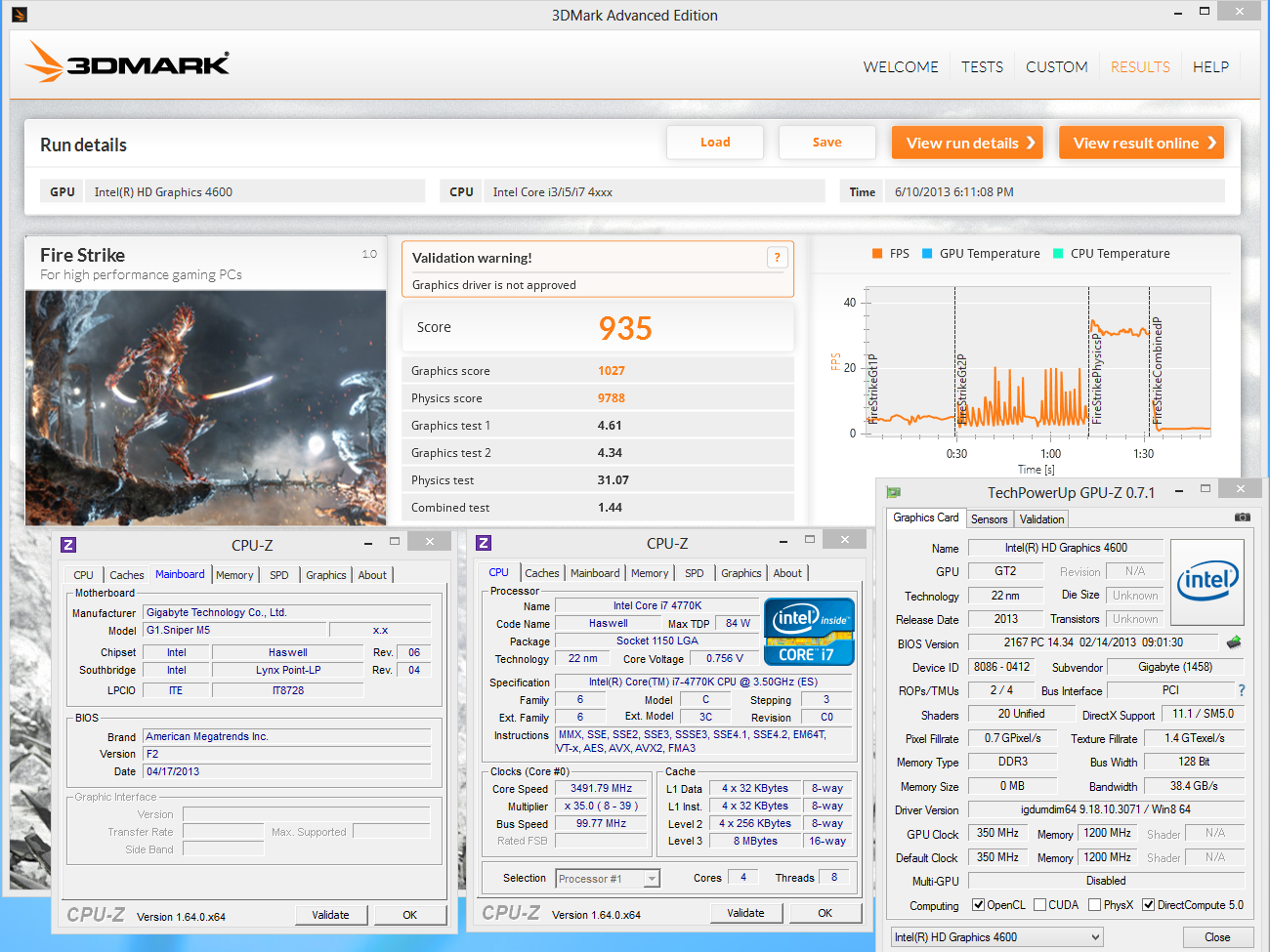
Task: Click the FPS line graph in the chart
Action: point(1039,376)
